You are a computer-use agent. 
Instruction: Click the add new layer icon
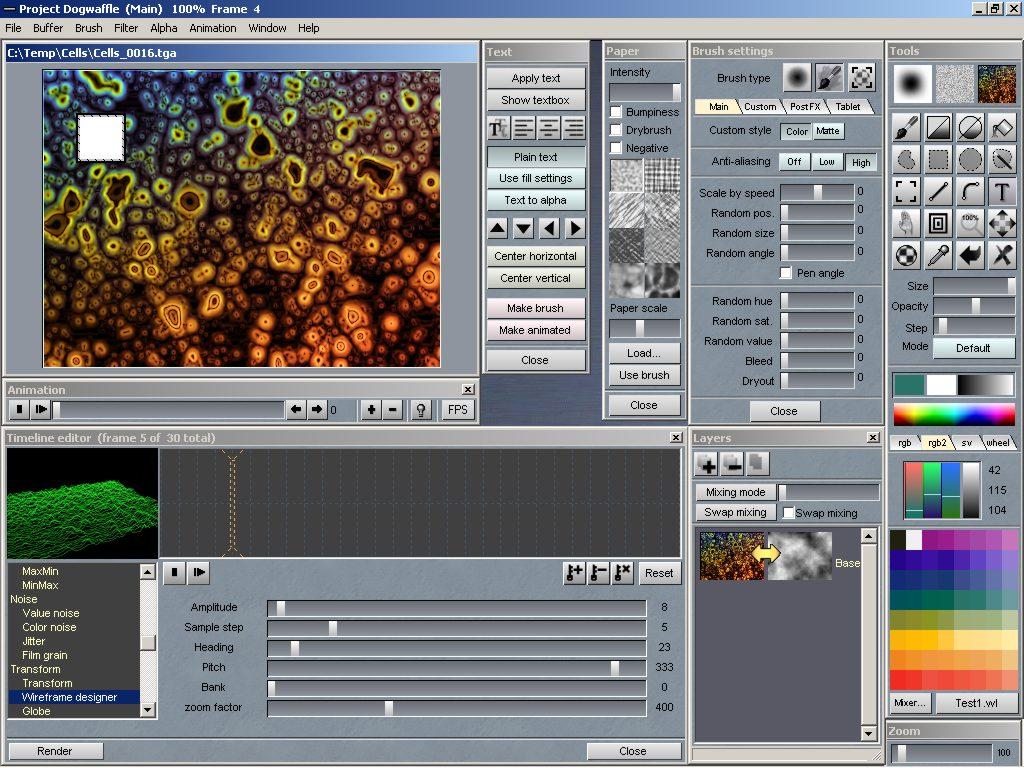coord(707,464)
